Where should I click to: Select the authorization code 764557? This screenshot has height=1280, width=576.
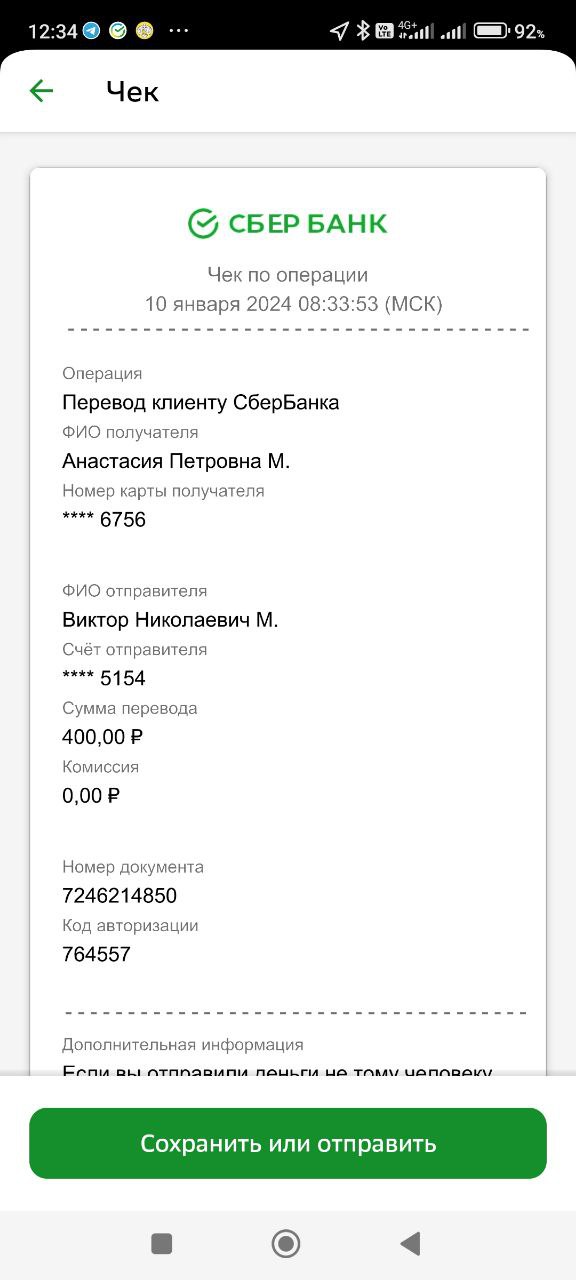coord(96,954)
